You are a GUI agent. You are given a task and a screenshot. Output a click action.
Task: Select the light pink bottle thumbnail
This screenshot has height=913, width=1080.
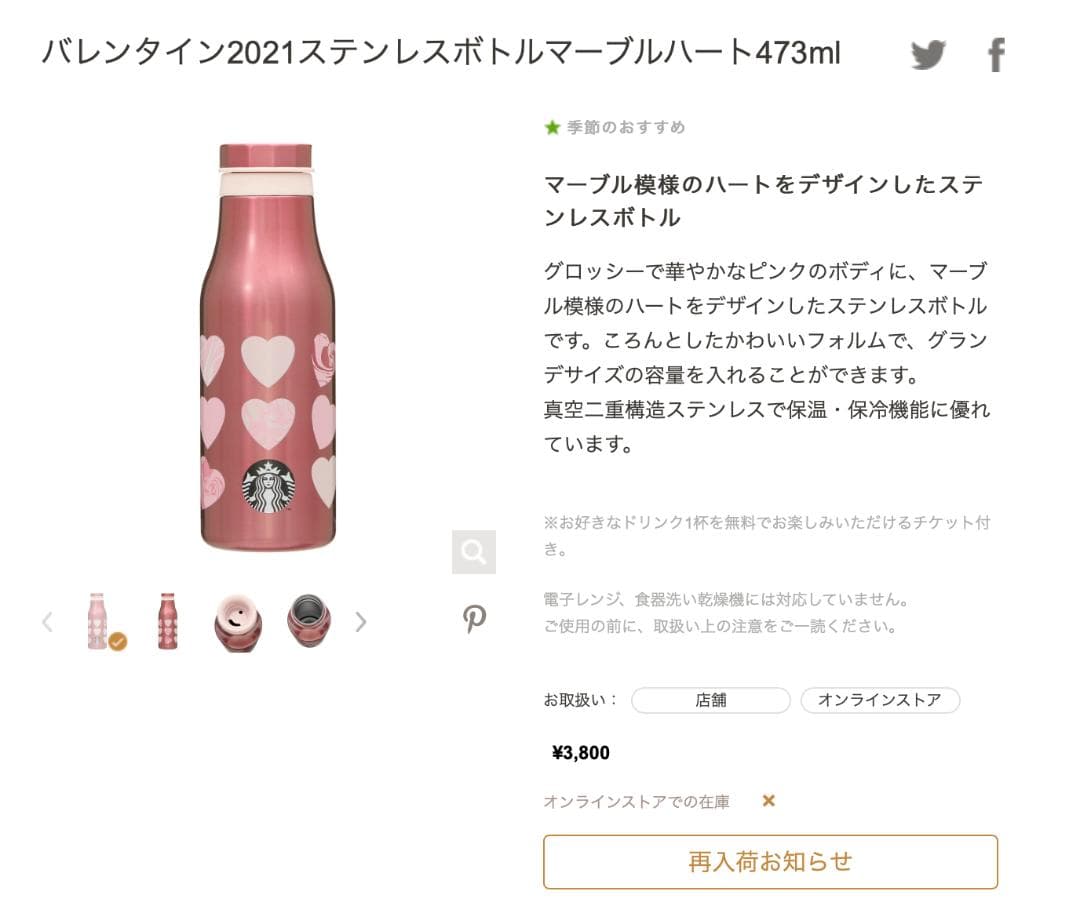coord(98,621)
